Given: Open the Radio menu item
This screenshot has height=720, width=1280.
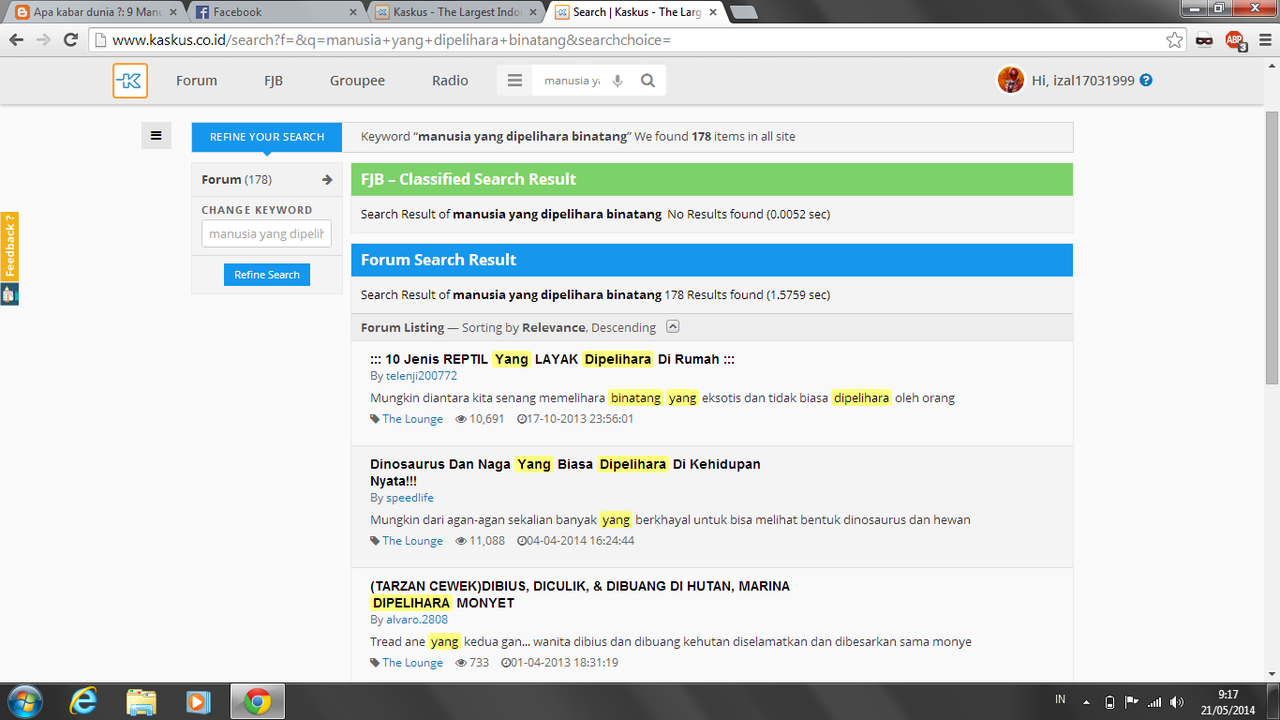Looking at the screenshot, I should [450, 81].
